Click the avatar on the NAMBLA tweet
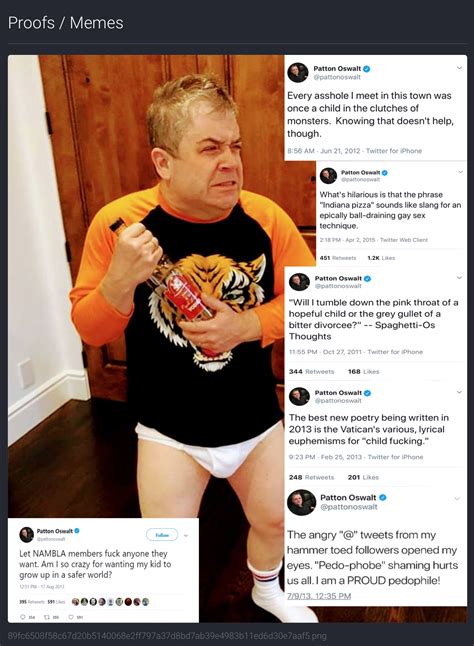 (x=26, y=534)
